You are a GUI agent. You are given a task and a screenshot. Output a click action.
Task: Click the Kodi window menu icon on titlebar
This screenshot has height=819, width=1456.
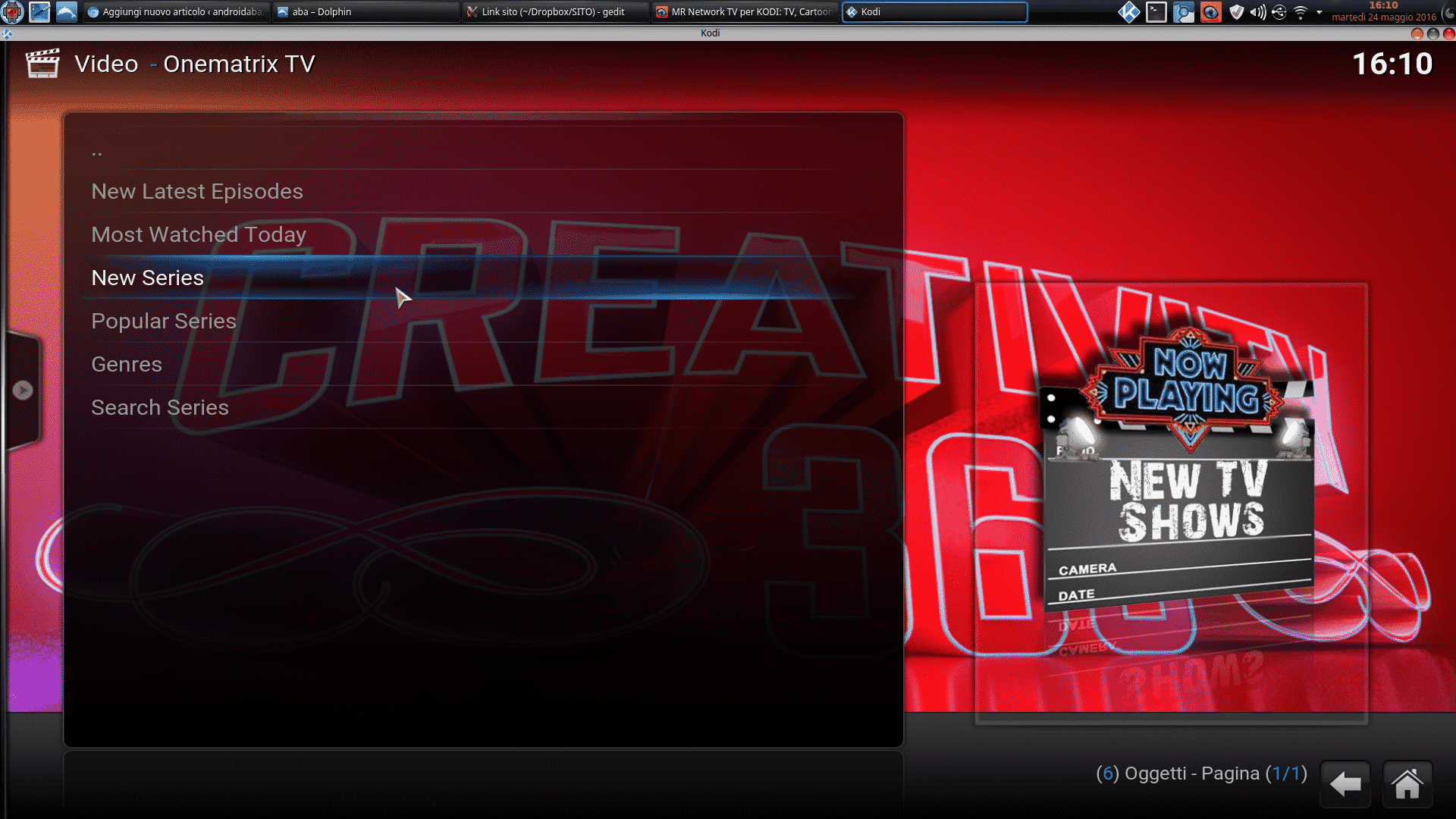point(7,33)
